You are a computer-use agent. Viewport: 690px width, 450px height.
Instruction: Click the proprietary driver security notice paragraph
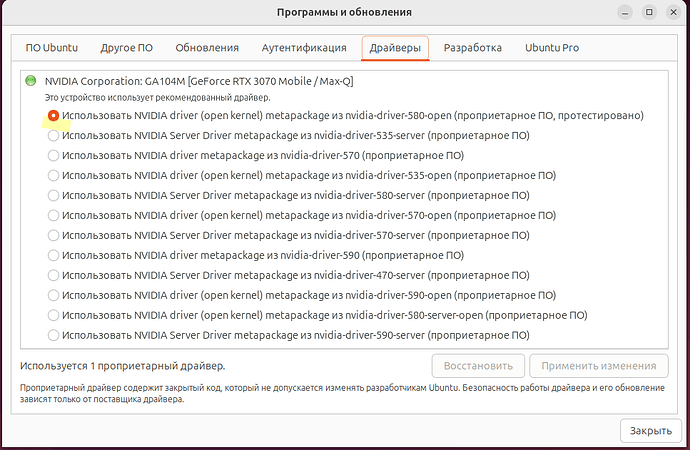click(342, 394)
